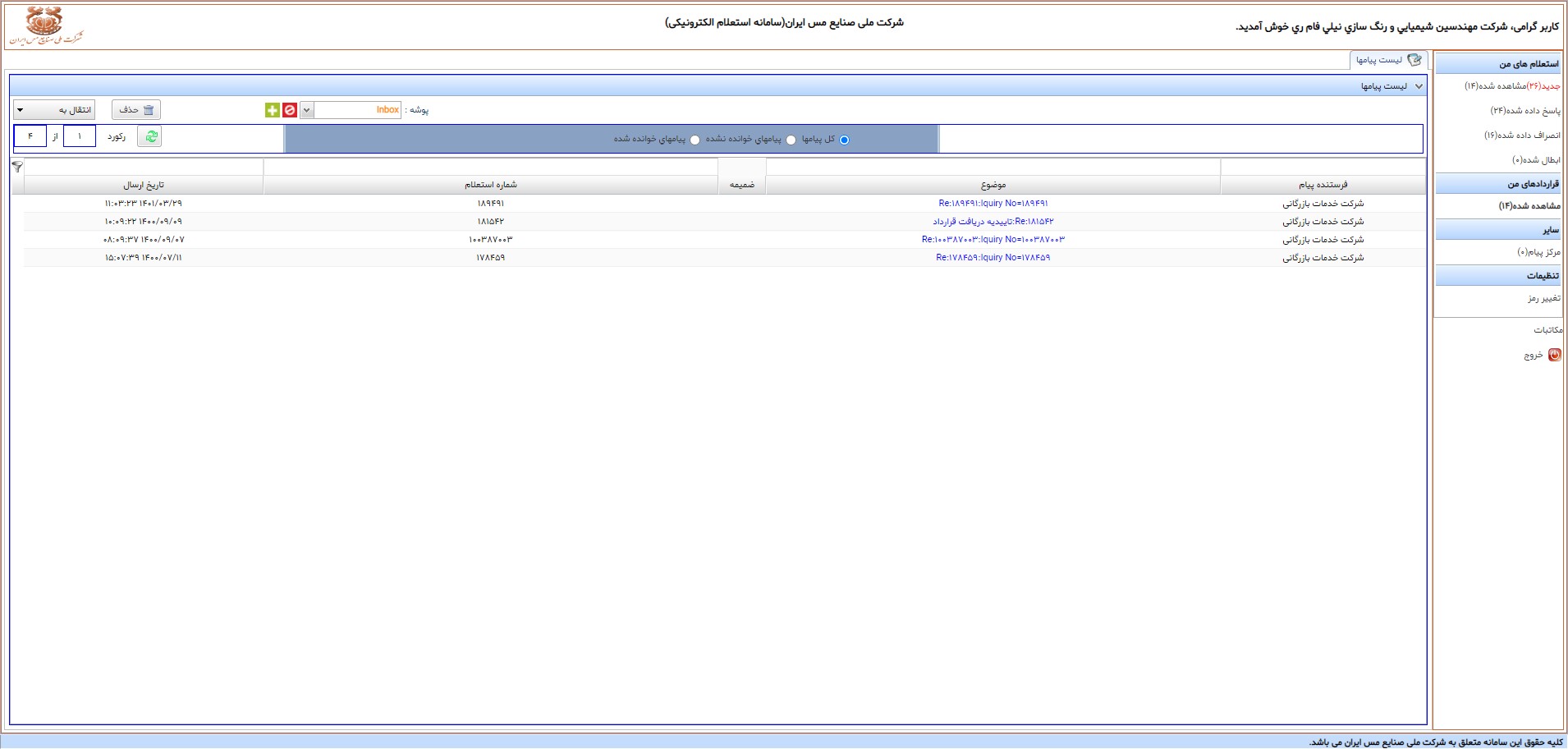Viewport: 1568px width, 749px height.
Task: Click the ضمیمه column header
Action: pos(742,185)
